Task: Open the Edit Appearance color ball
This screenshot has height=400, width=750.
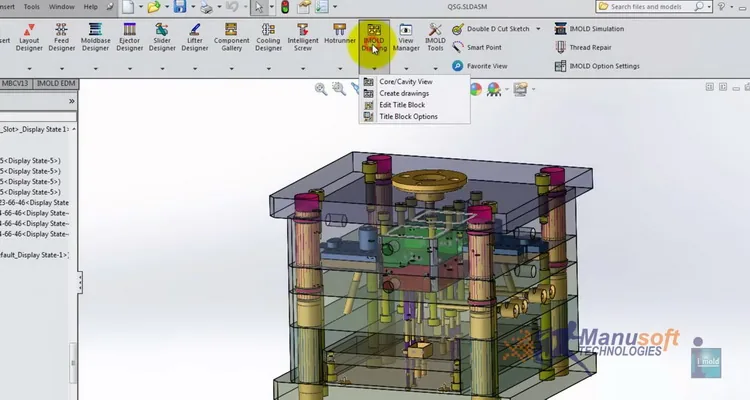Action: tap(475, 89)
